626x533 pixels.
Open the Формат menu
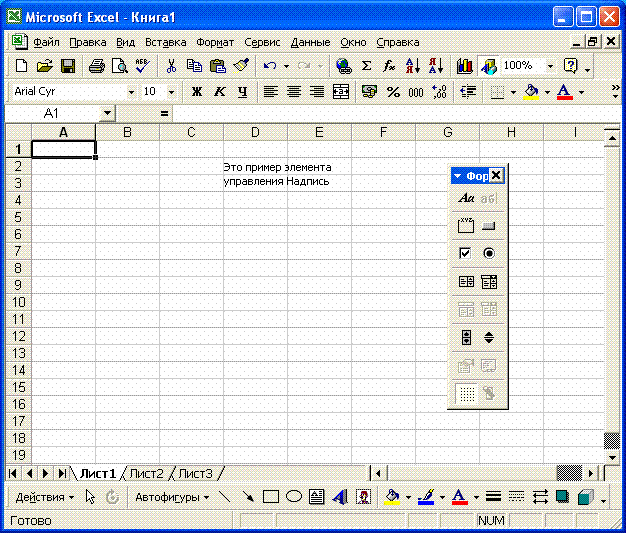tap(215, 42)
